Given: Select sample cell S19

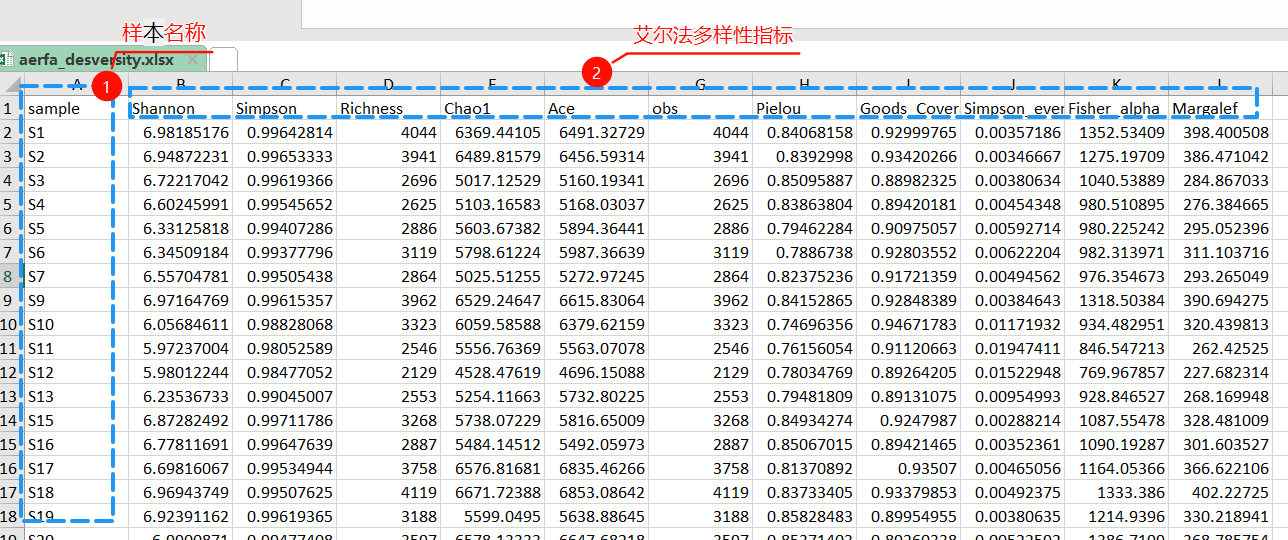Looking at the screenshot, I should 76,516.
